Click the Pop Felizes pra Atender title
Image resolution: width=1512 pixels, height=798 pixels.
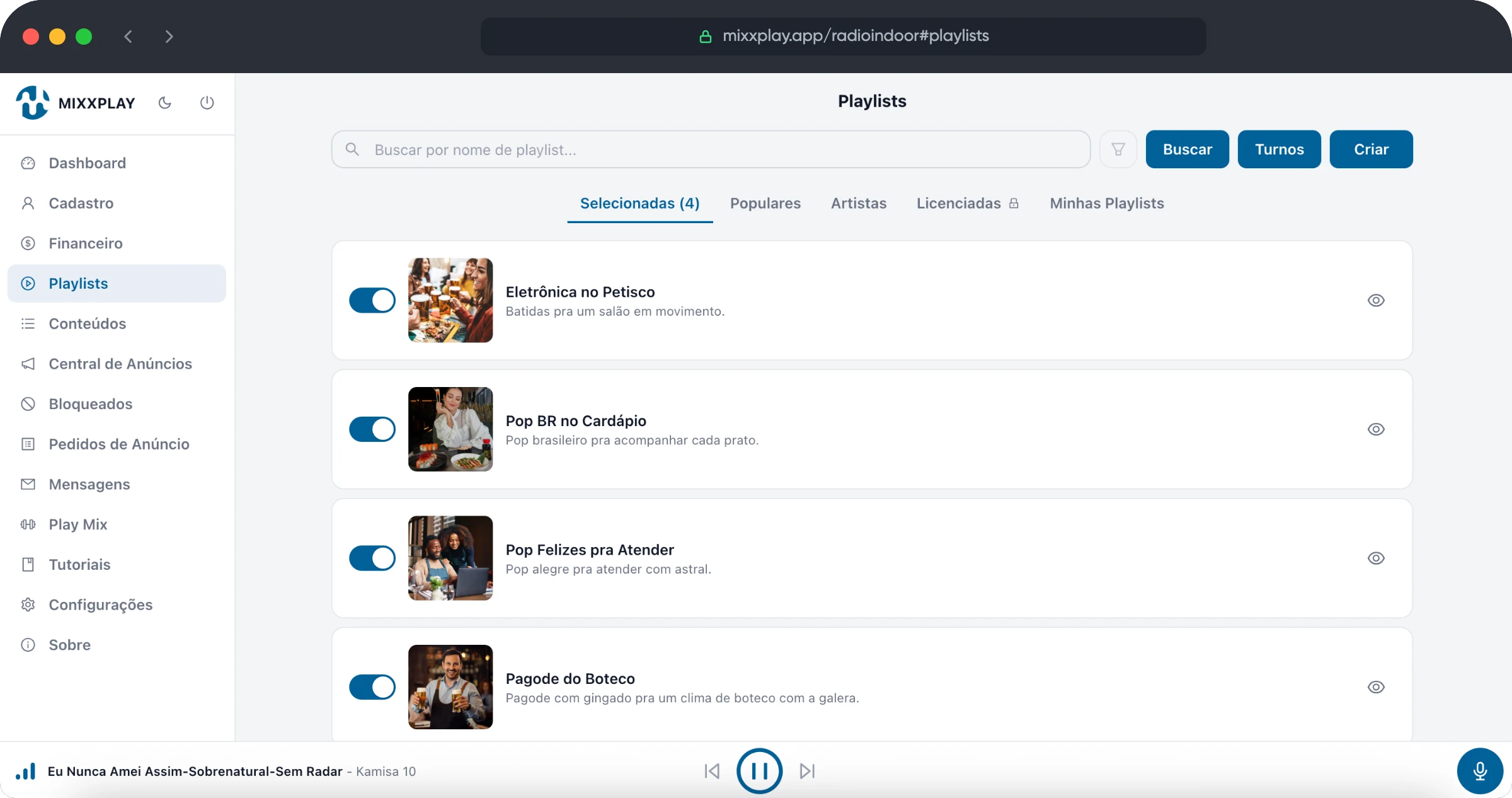point(590,550)
